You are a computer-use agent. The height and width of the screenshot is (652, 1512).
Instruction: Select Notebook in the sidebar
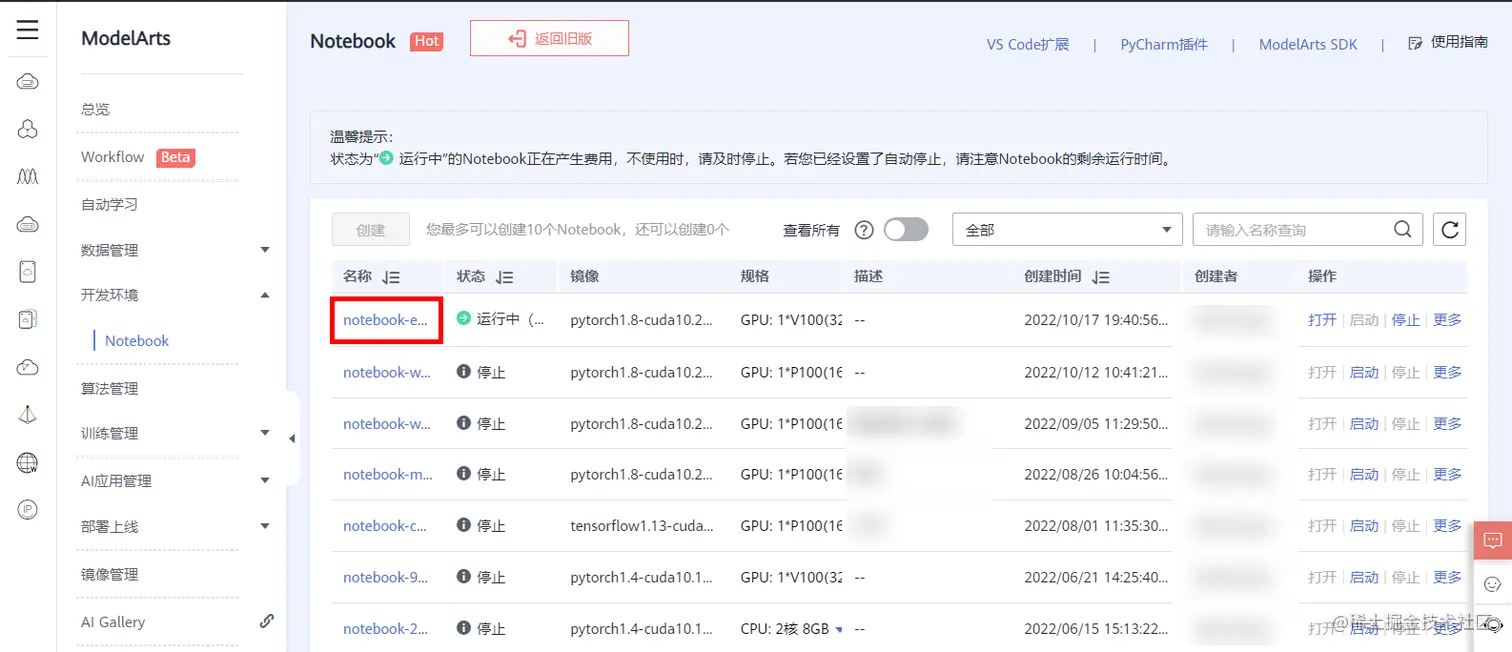[137, 340]
